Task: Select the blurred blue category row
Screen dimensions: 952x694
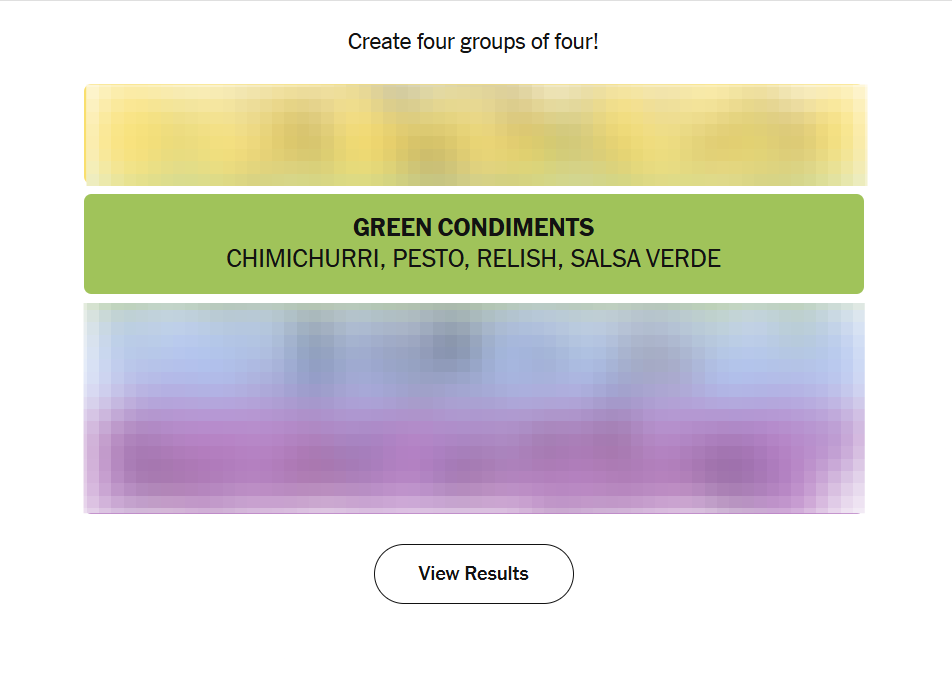Action: pos(473,355)
